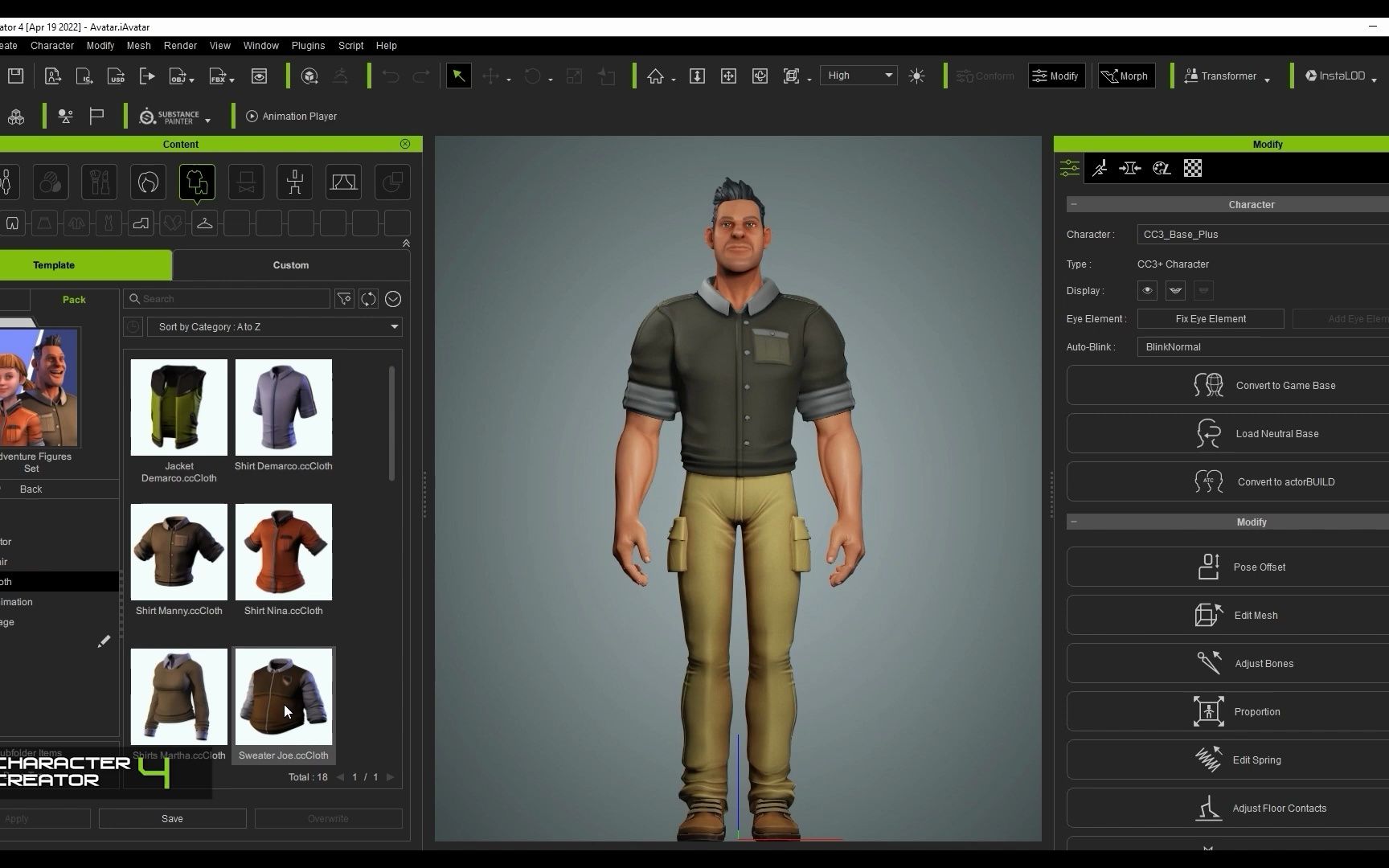Image resolution: width=1389 pixels, height=868 pixels.
Task: Expand the Substance Painter dropdown arrow
Action: (x=207, y=120)
